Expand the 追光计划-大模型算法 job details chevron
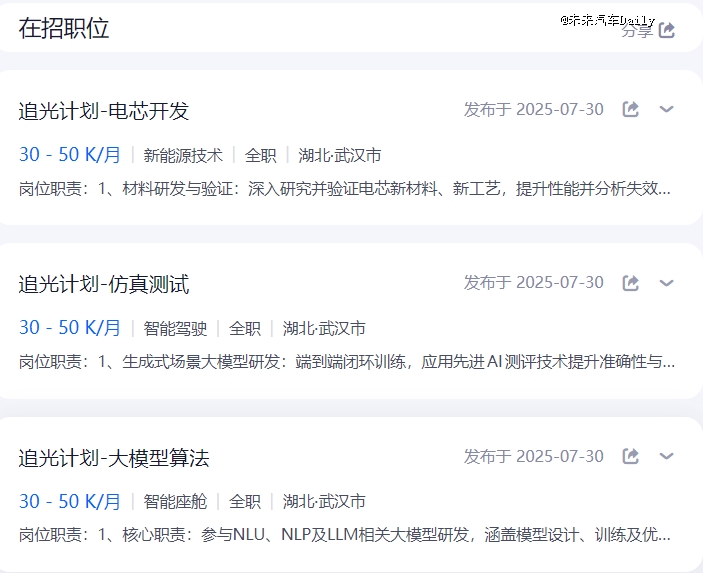The width and height of the screenshot is (703, 573). [x=667, y=456]
